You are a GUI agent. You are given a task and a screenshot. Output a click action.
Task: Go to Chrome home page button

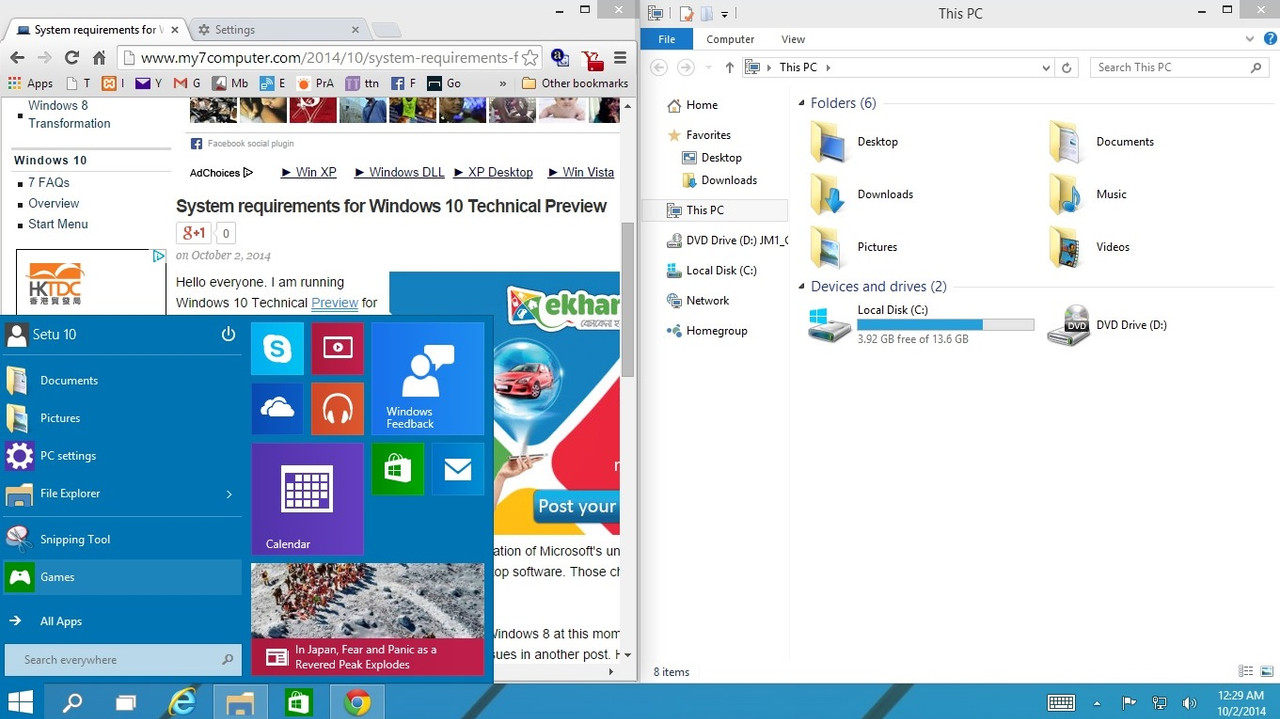99,58
